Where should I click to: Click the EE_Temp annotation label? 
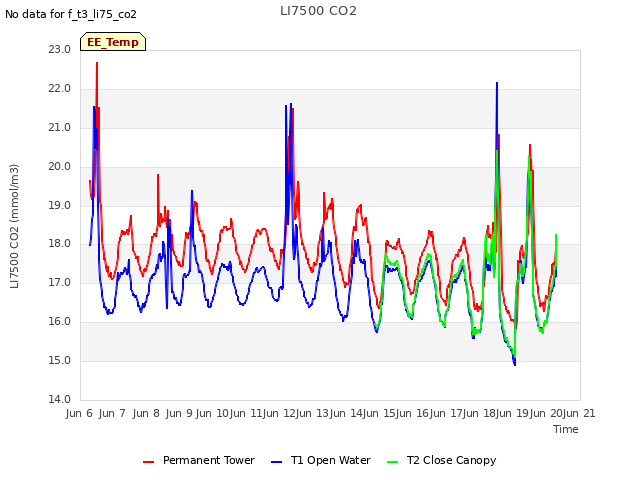113,42
